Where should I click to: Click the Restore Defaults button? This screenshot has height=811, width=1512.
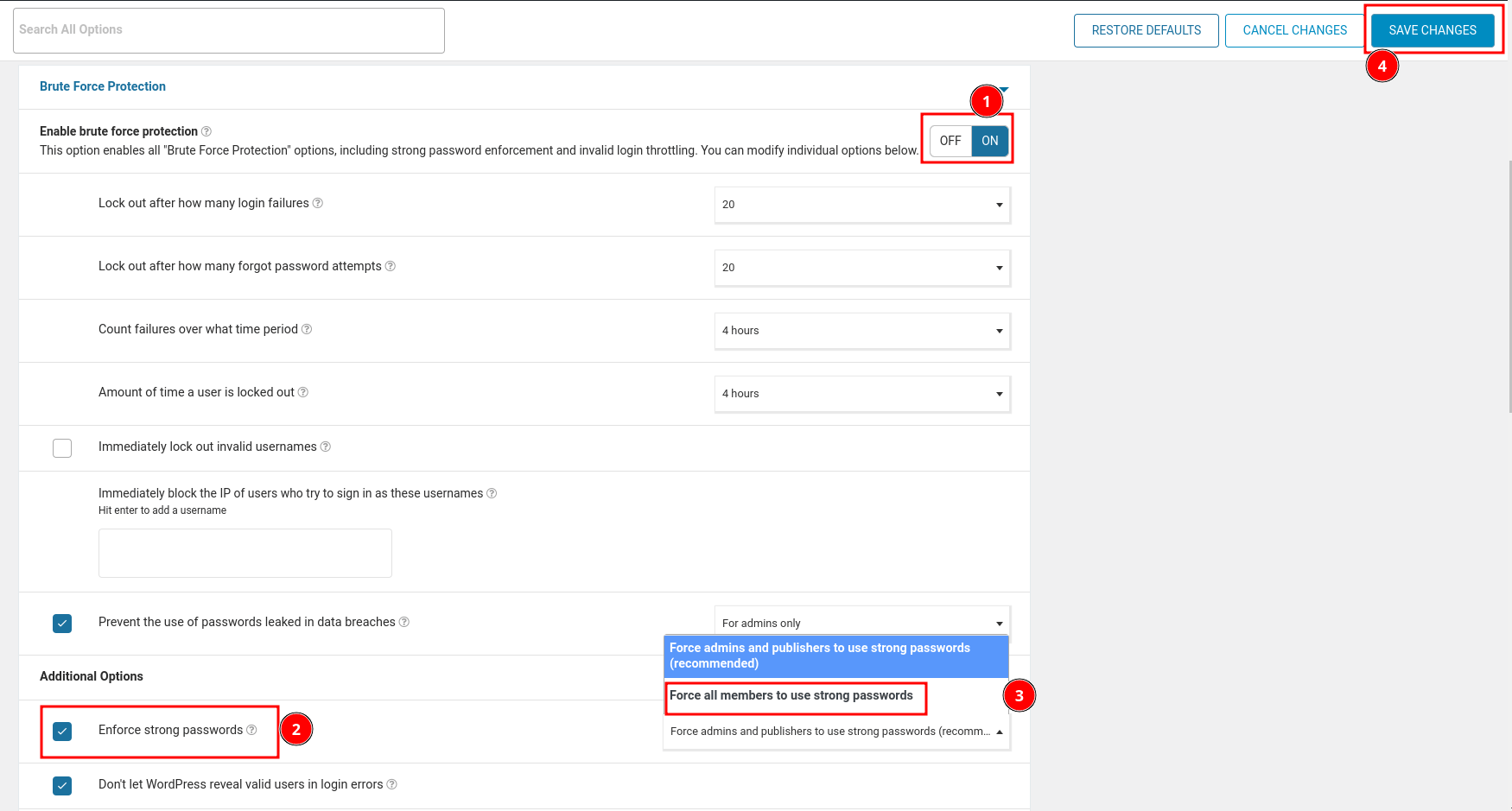tap(1146, 30)
